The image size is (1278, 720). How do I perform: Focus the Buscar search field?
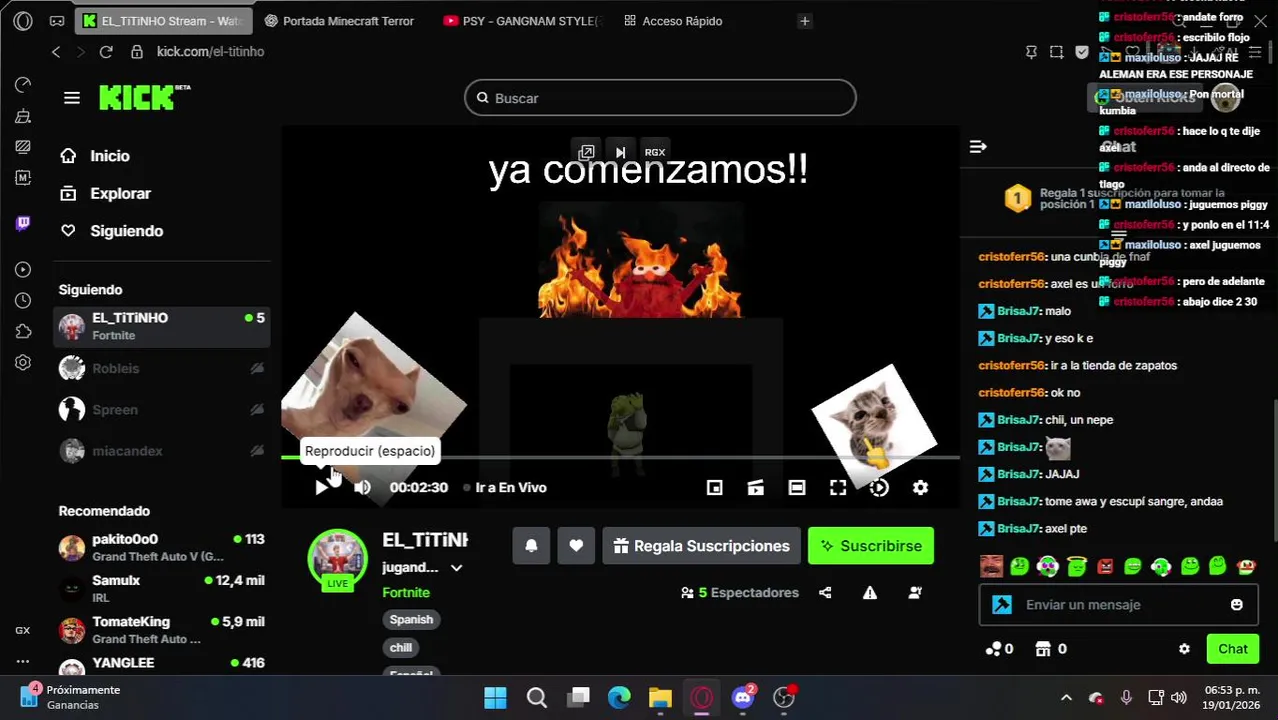pos(660,98)
